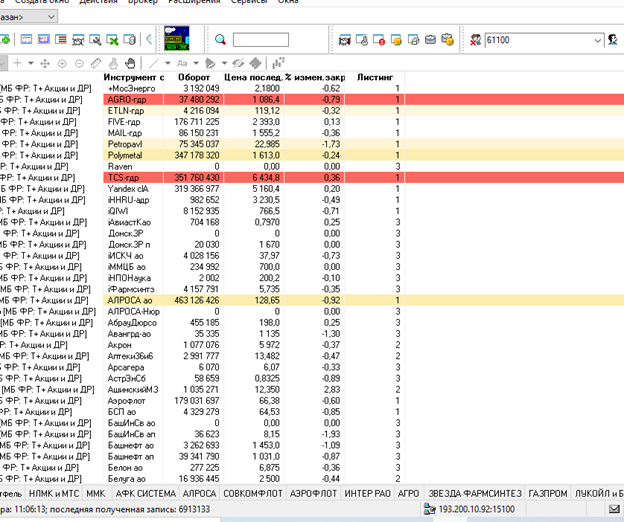Viewport: 624px width, 522px height.
Task: Open the Aa text tool dropdown arrow
Action: click(x=196, y=63)
